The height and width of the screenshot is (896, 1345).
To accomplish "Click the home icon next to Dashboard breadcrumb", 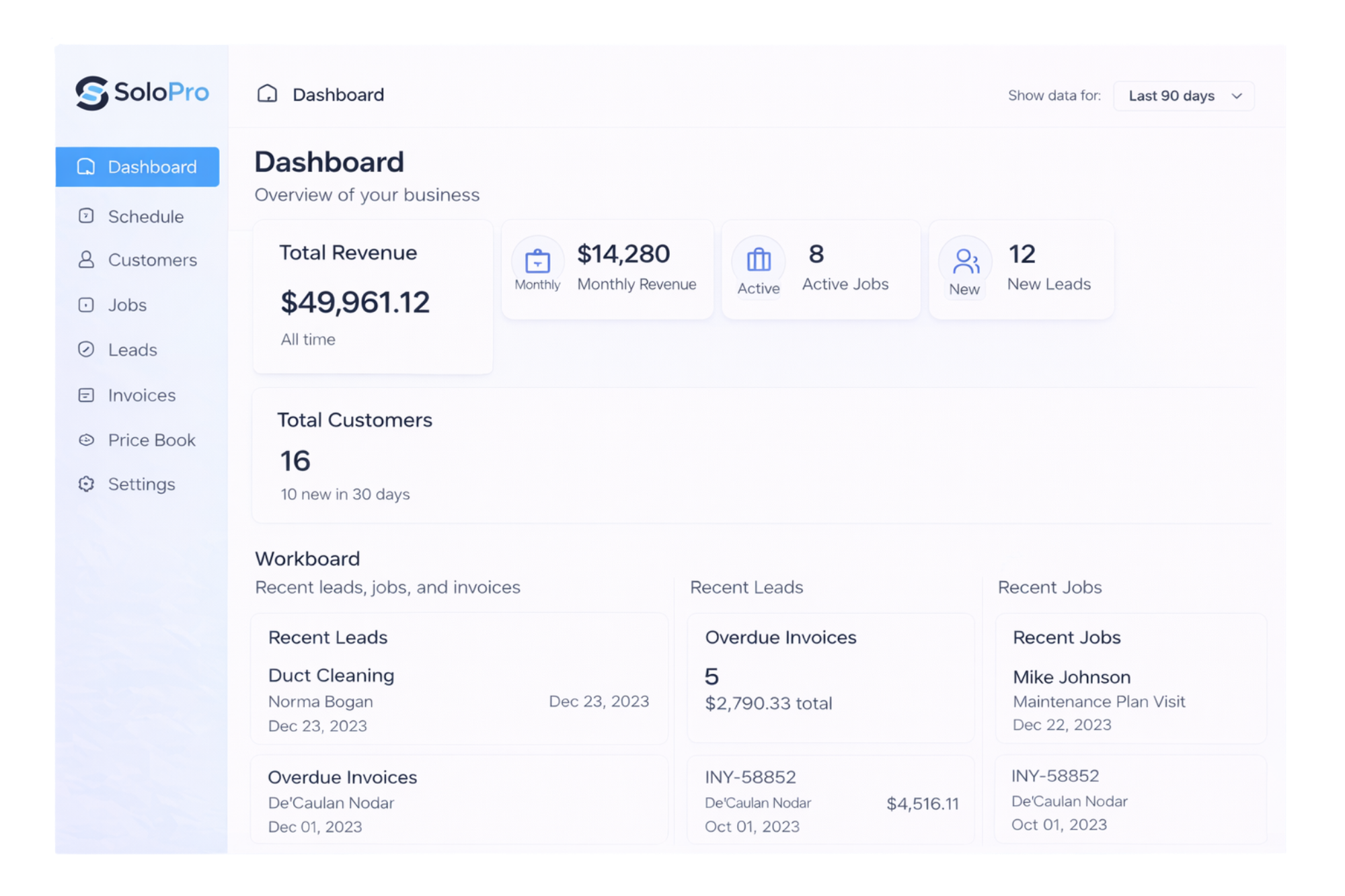I will click(x=268, y=94).
